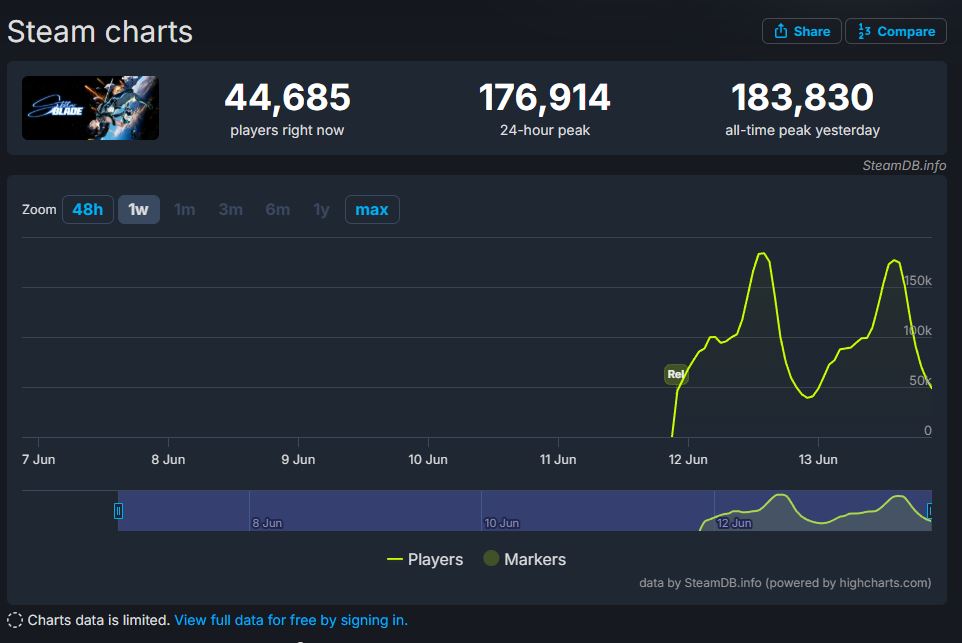
Task: Choose the 1m zoom option
Action: (185, 210)
